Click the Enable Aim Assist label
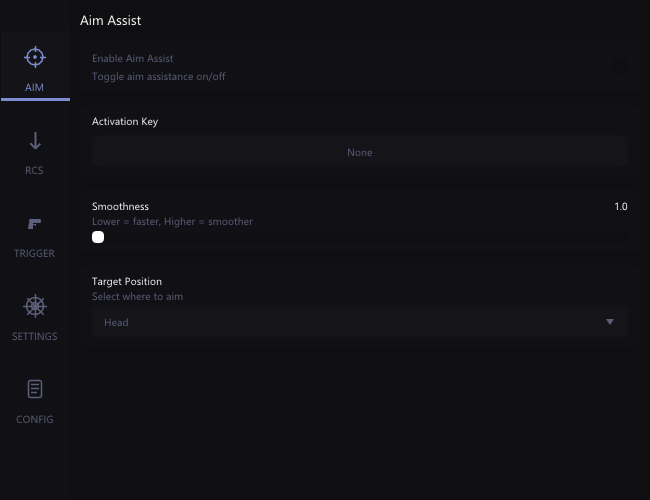Screen dimensions: 650x500 pos(133,58)
